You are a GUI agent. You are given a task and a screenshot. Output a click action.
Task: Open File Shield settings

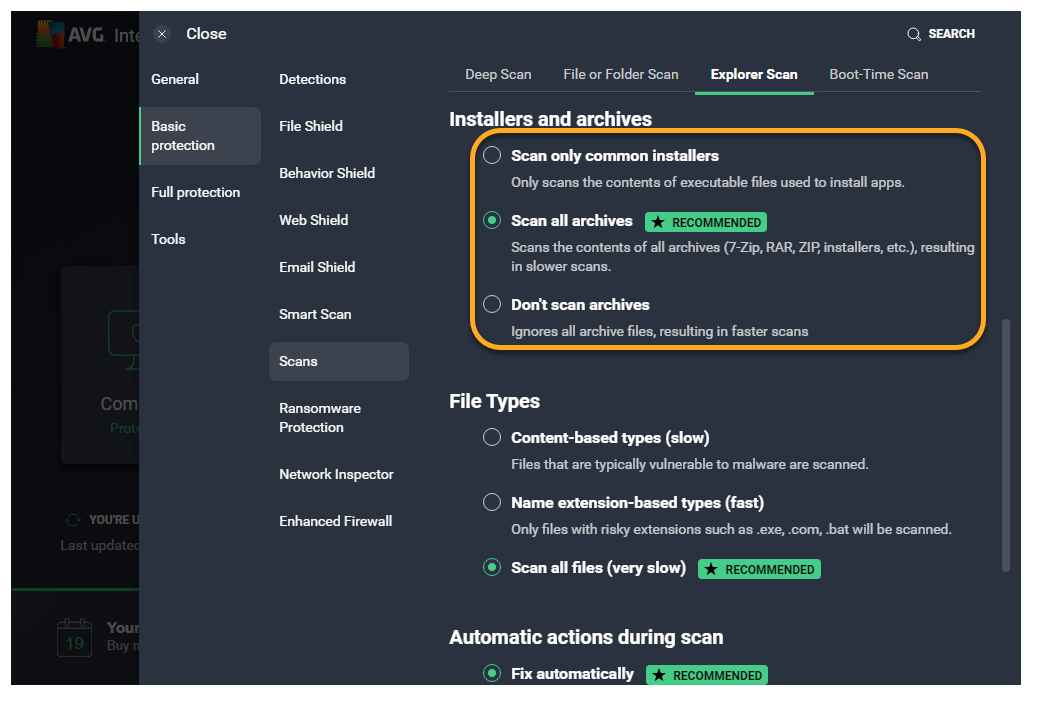[311, 127]
